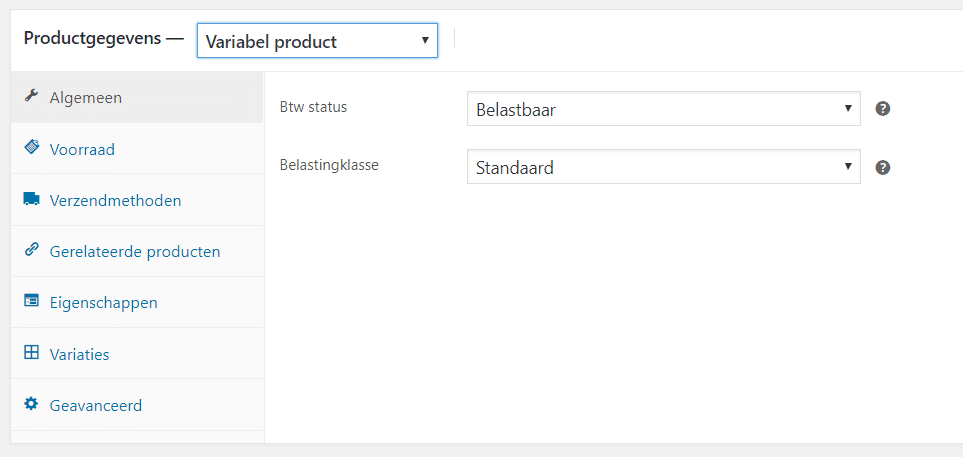The height and width of the screenshot is (457, 963).
Task: Click the wrench icon beside Algemeen
Action: (31, 96)
